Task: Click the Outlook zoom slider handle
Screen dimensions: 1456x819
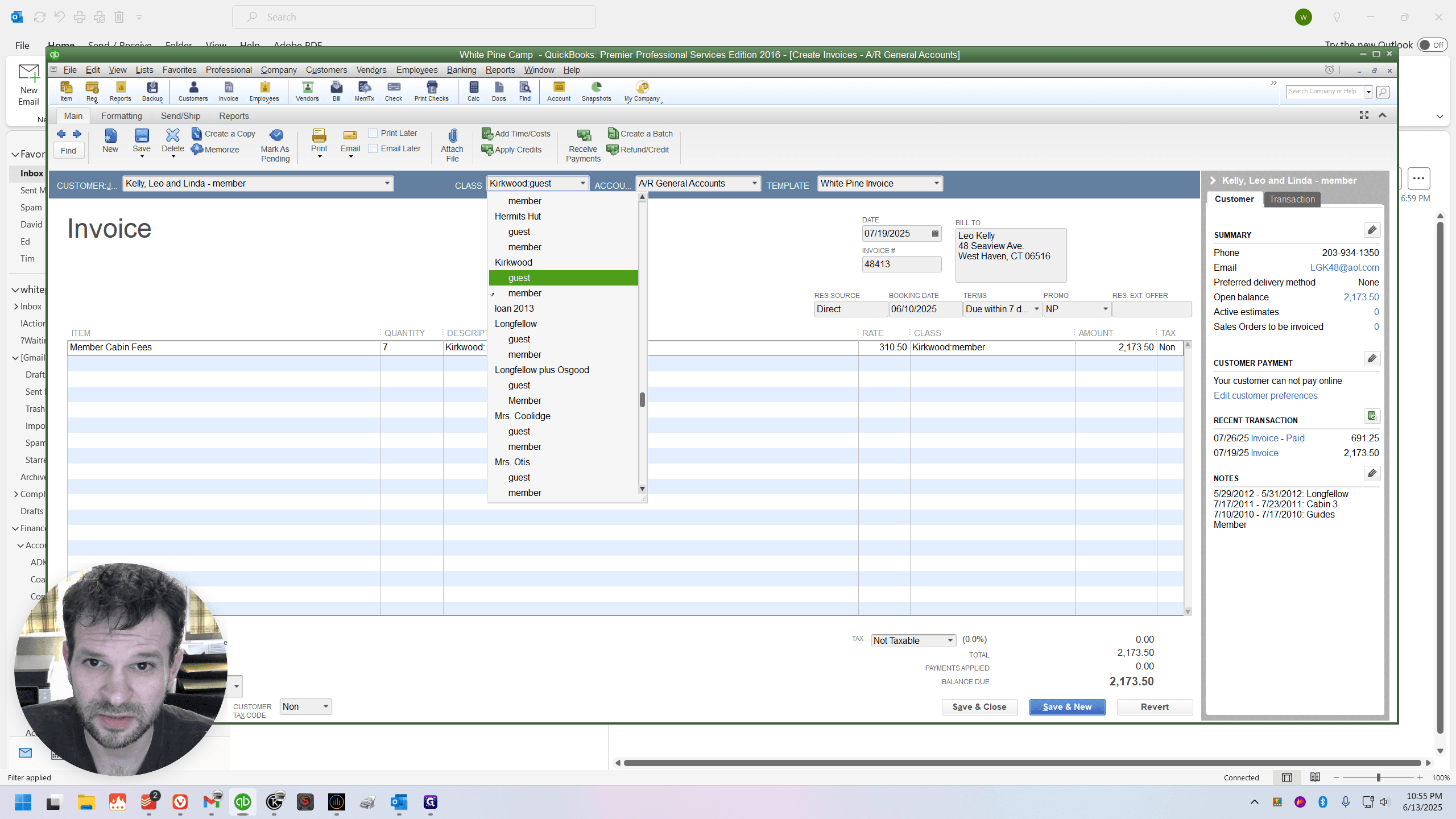Action: tap(1378, 777)
